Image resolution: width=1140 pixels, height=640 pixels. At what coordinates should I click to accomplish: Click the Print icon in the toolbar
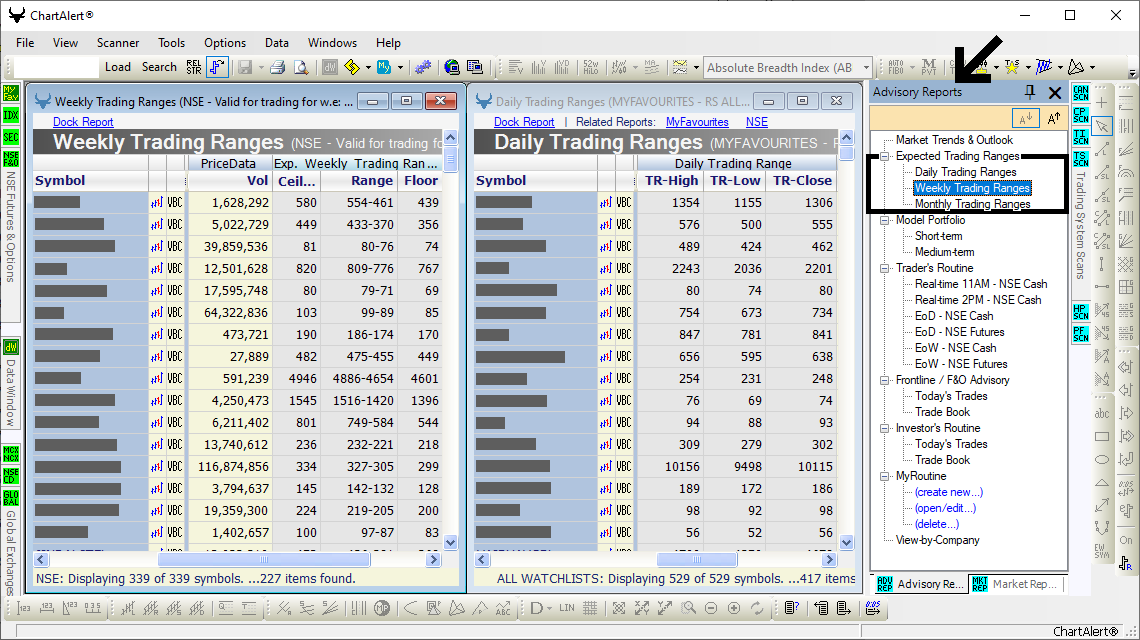tap(277, 68)
